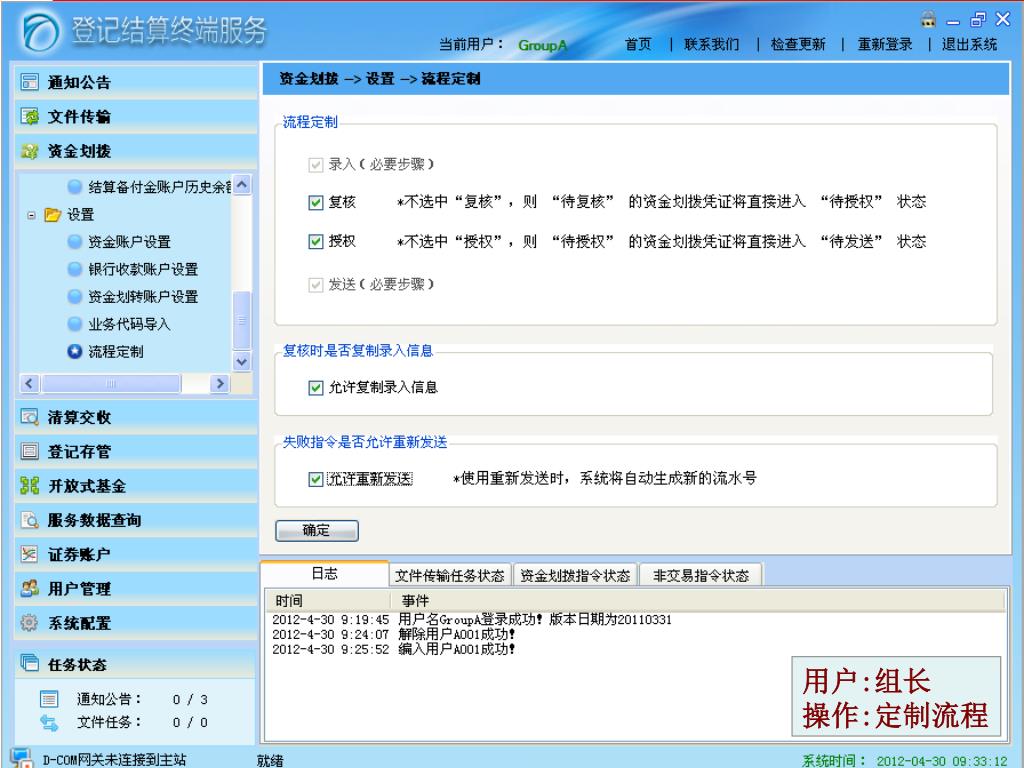Click the 清算交收 sidebar icon
This screenshot has height=768, width=1024.
[29, 417]
